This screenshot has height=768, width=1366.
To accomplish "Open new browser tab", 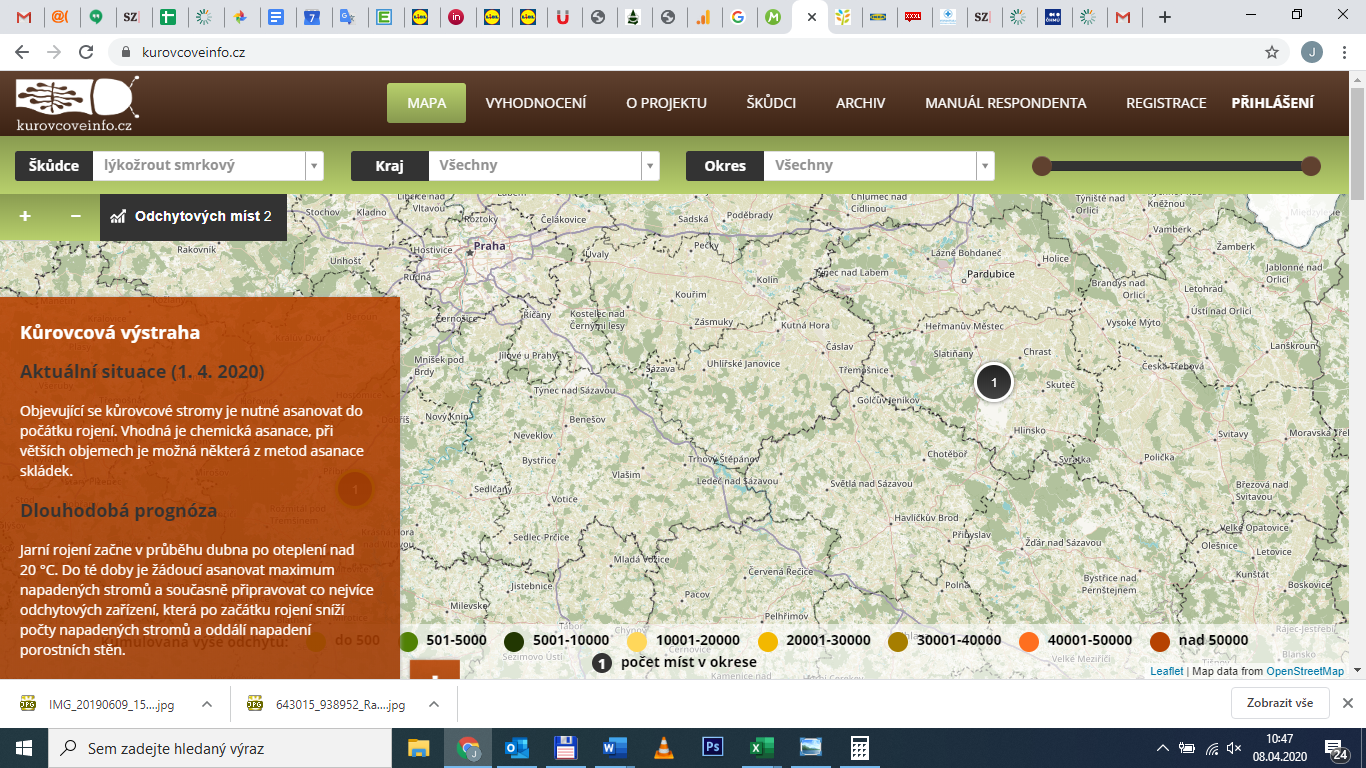I will coord(1164,17).
